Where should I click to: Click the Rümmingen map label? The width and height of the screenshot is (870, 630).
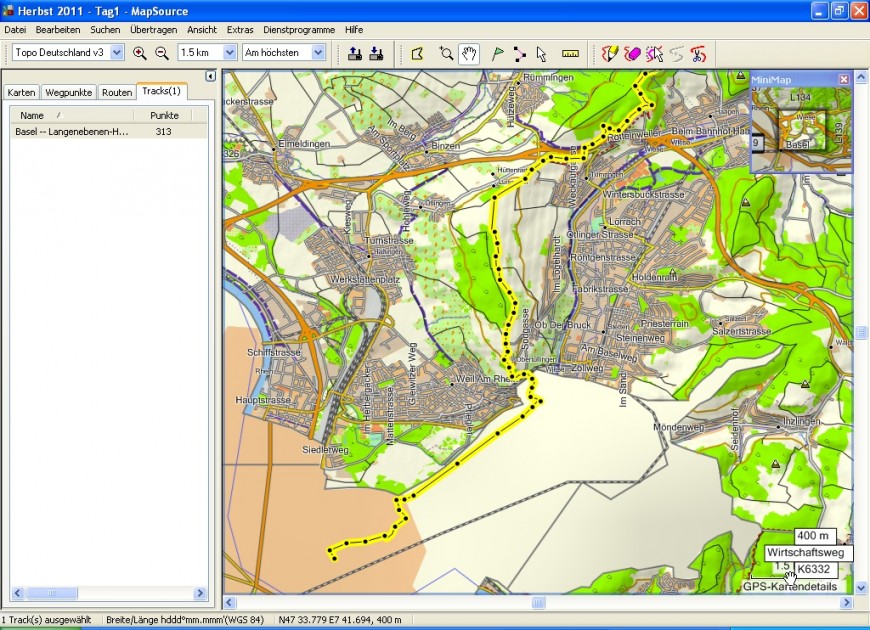point(548,78)
